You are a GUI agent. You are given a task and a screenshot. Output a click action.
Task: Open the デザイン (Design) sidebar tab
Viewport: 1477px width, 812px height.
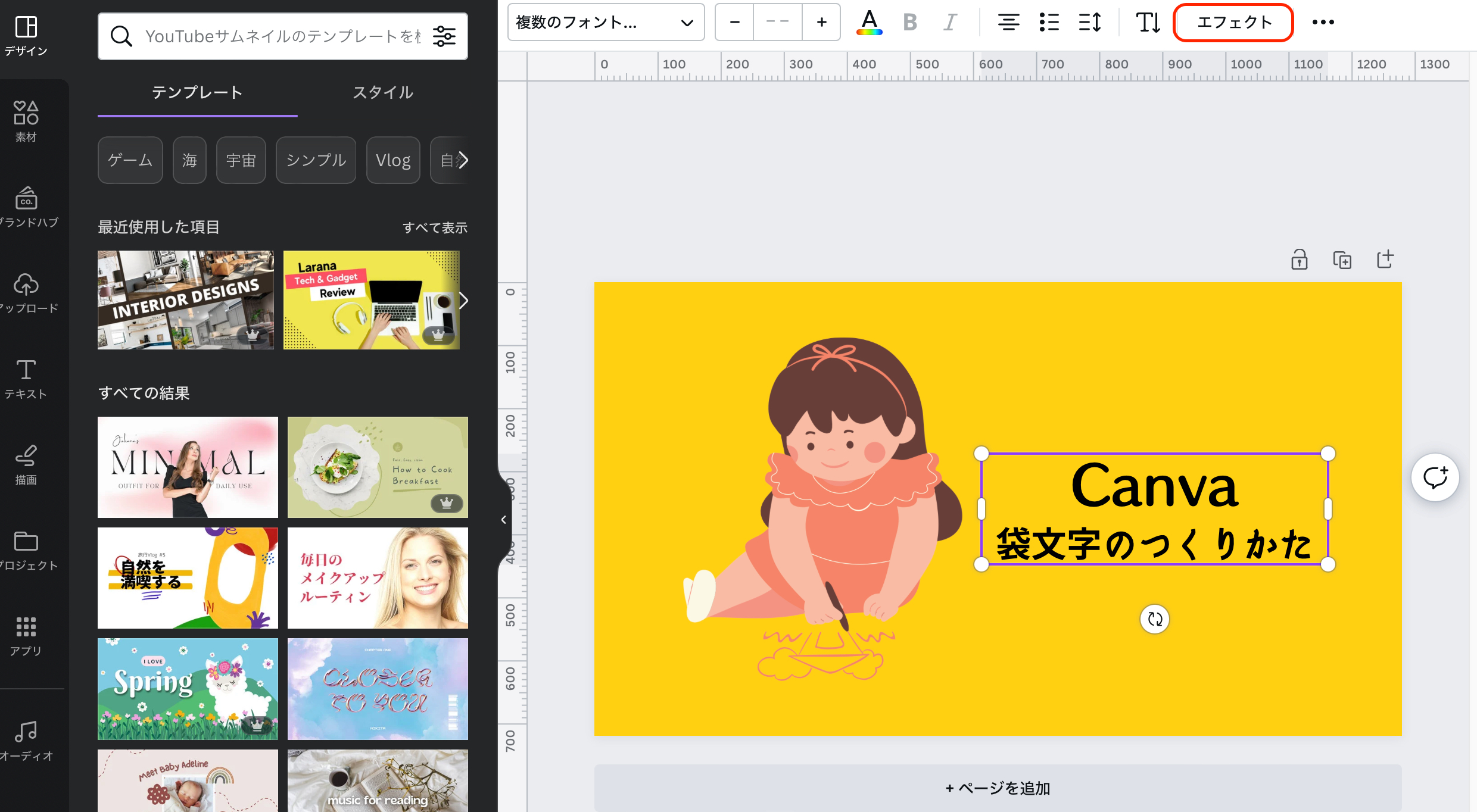tap(26, 37)
